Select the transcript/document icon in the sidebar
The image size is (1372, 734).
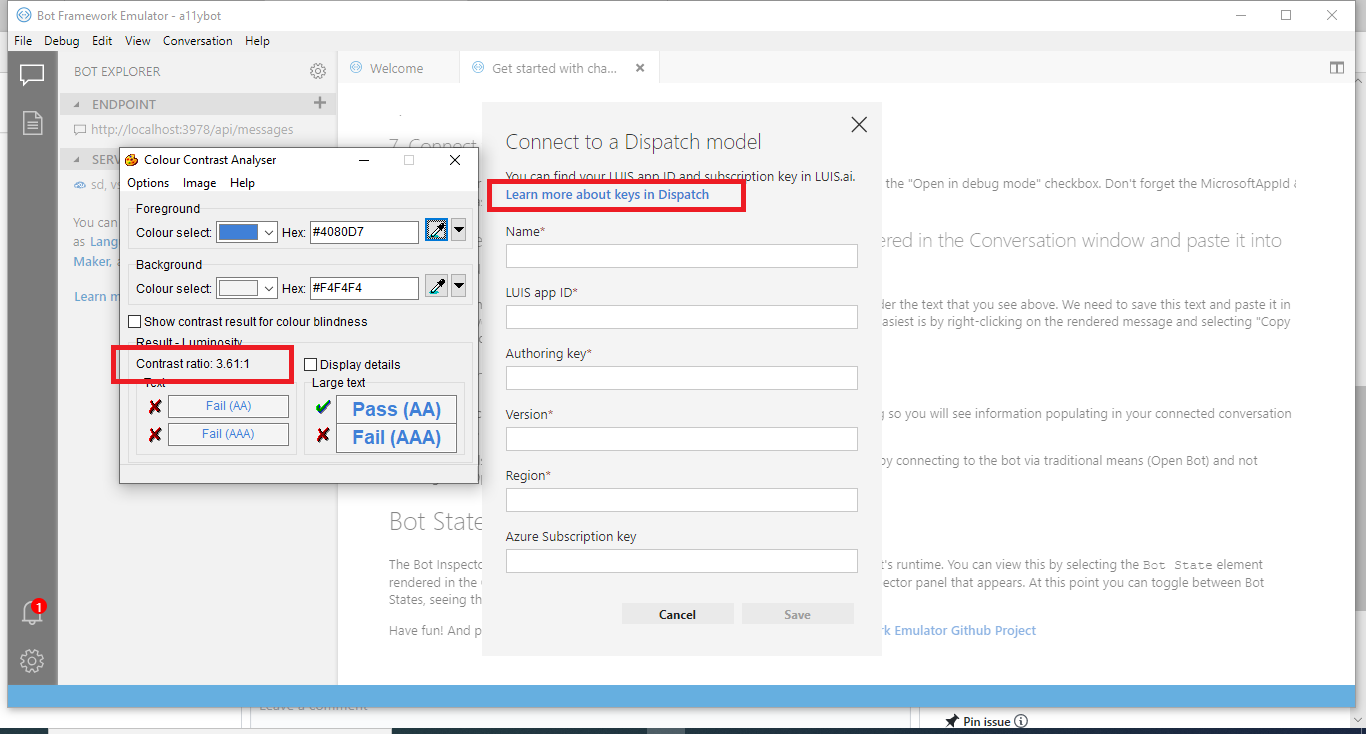pyautogui.click(x=31, y=123)
